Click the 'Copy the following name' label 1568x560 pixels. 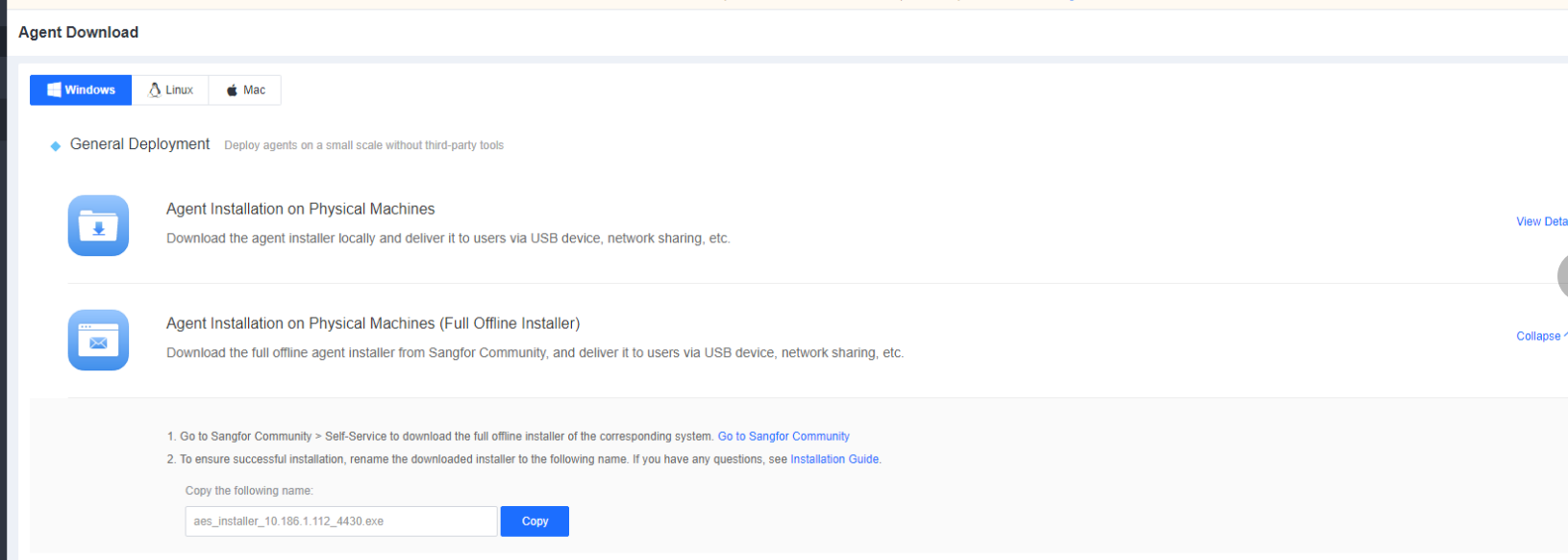tap(249, 491)
